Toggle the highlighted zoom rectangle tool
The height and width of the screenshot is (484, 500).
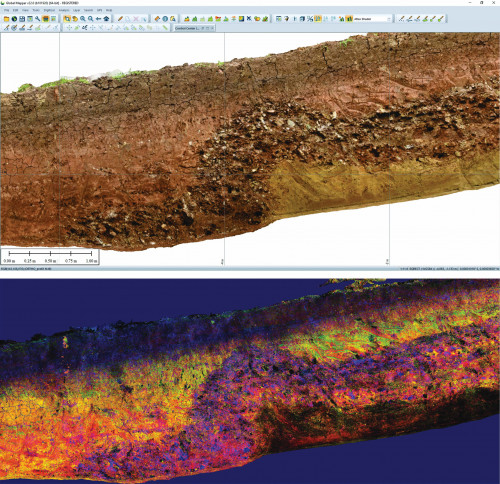tap(67, 19)
